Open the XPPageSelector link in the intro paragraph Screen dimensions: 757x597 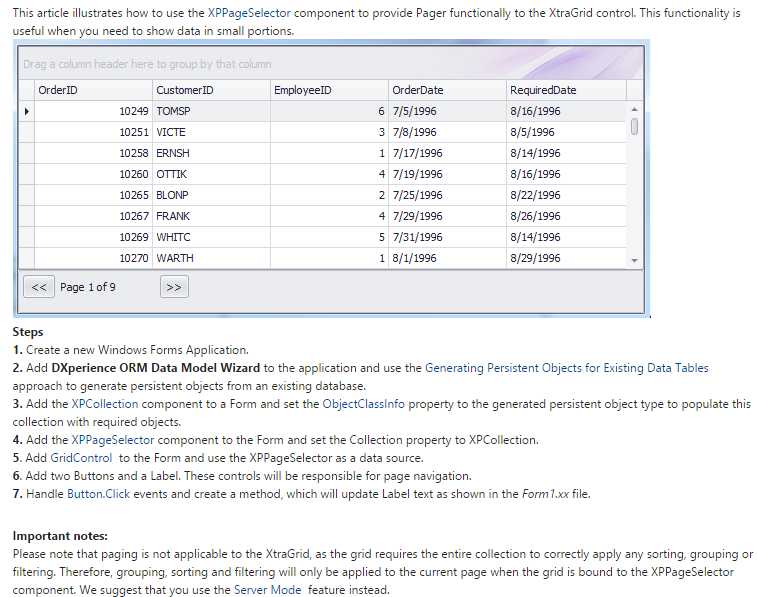(249, 13)
